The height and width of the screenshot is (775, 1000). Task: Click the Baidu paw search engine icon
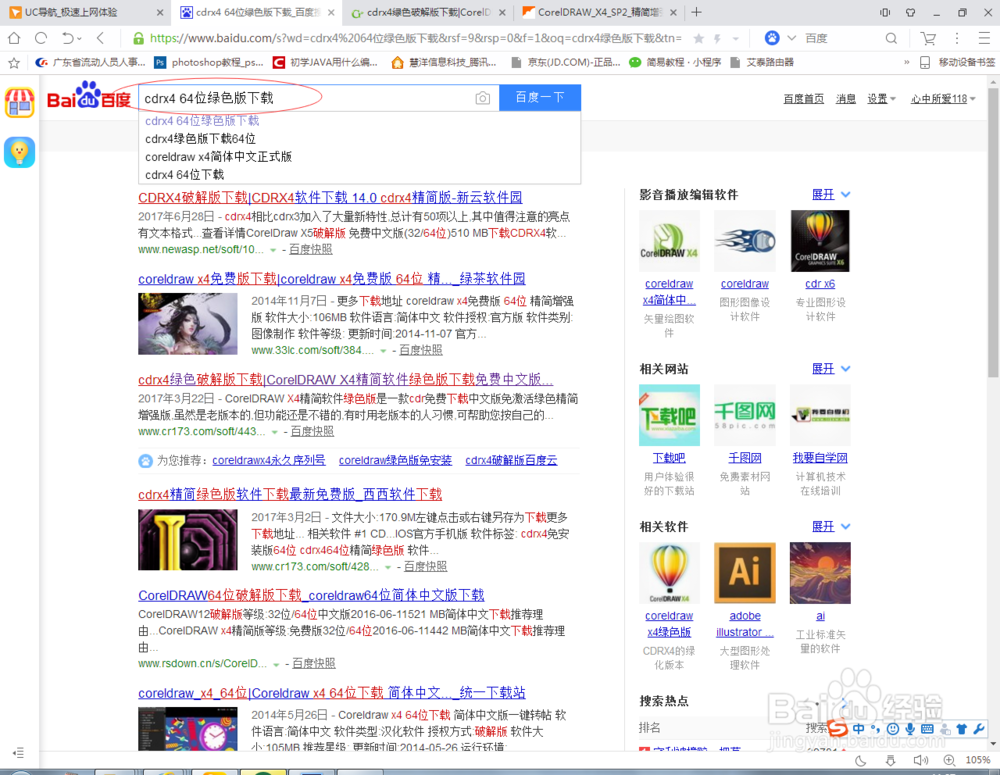[772, 38]
